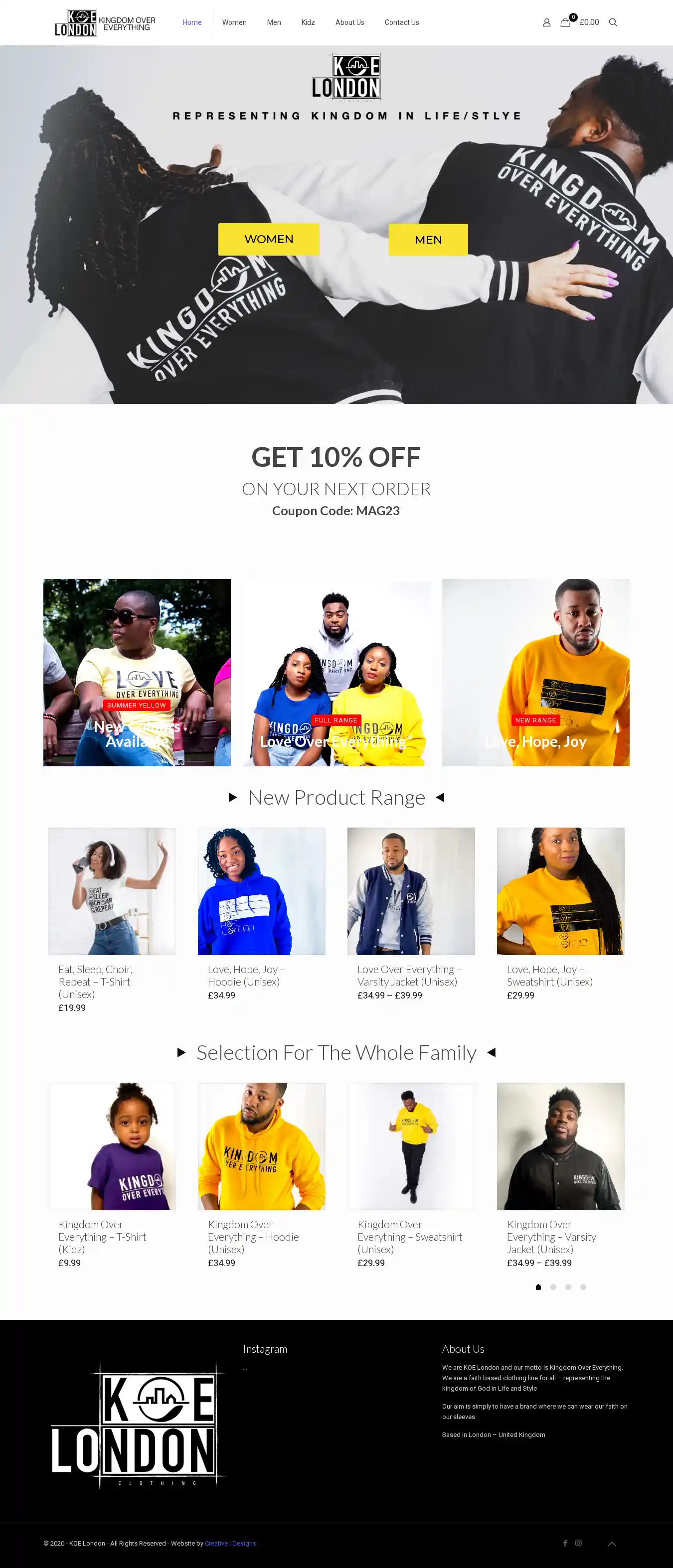
Task: Go to the Contact Us page
Action: 402,22
